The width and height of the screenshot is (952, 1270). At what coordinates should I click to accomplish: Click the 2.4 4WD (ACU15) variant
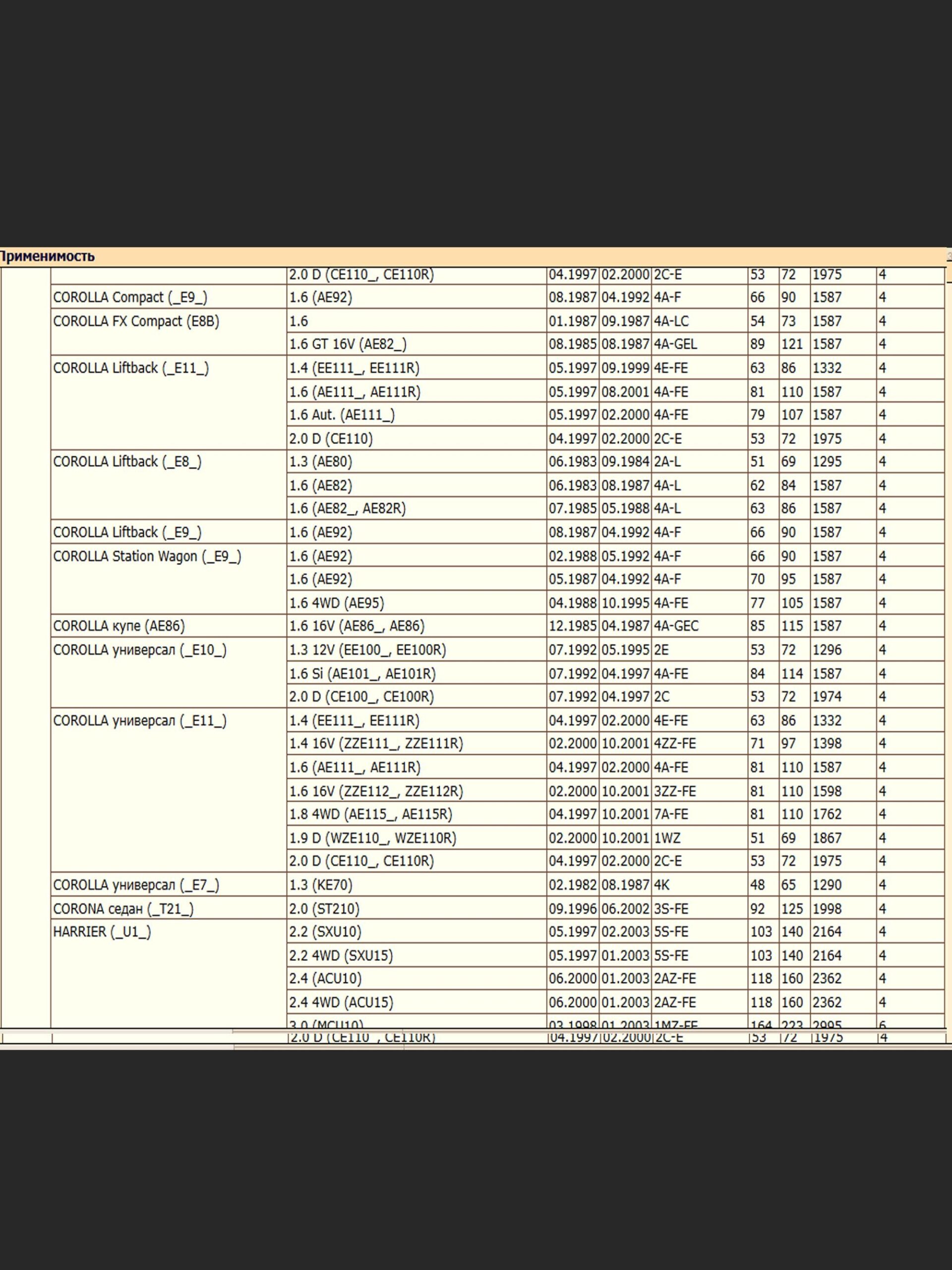click(x=342, y=1003)
